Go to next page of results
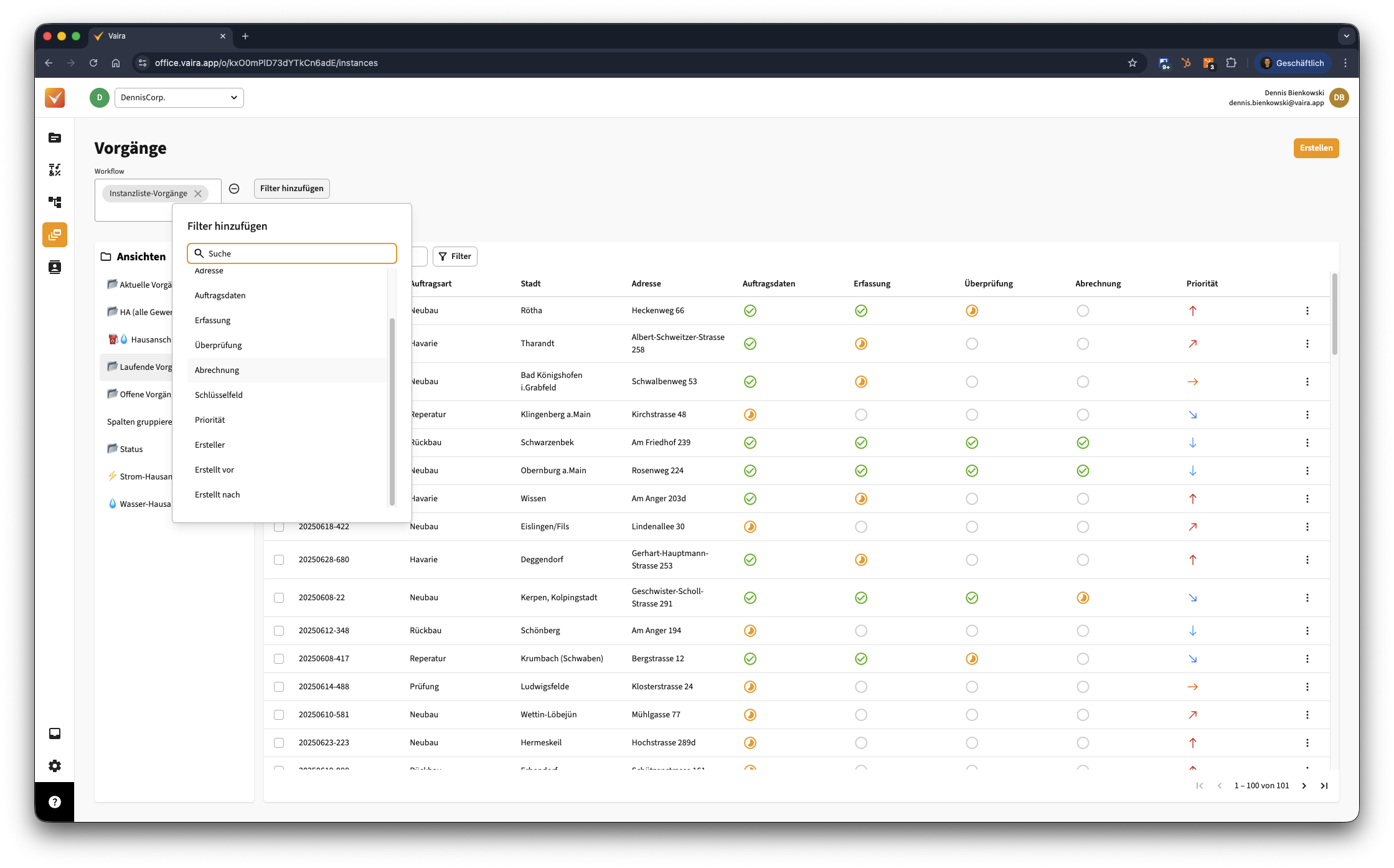This screenshot has height=868, width=1394. [x=1304, y=786]
